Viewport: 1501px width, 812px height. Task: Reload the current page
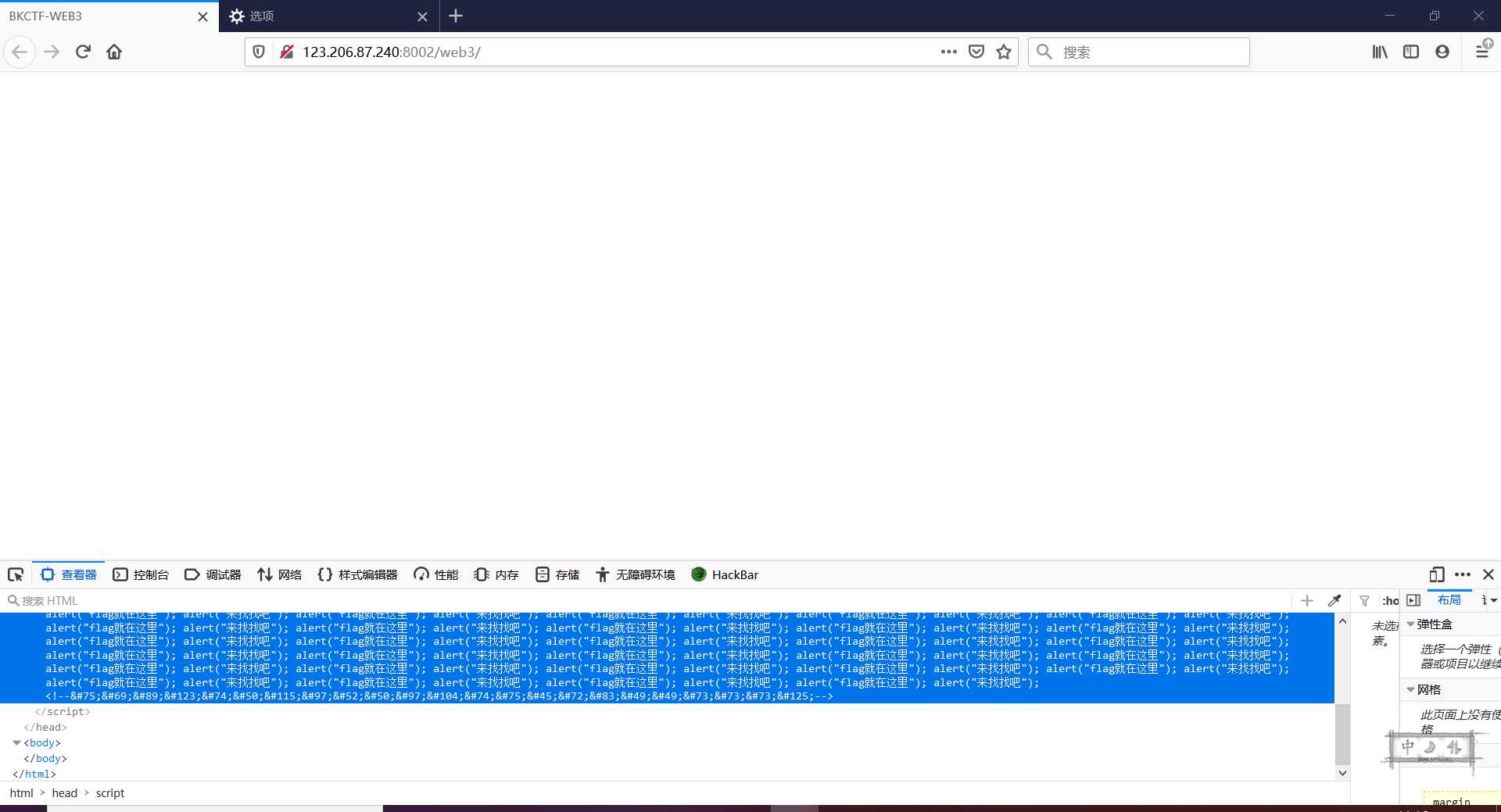pos(83,52)
